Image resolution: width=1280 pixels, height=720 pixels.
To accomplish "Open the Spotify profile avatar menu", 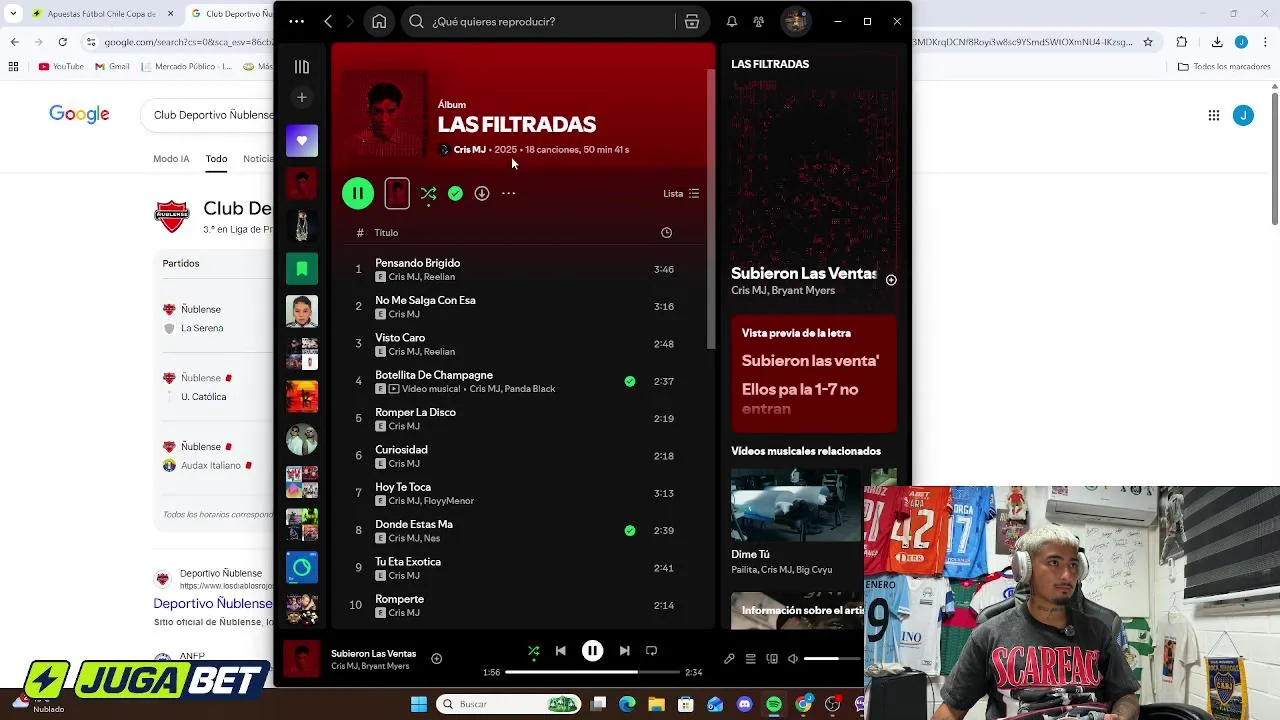I will point(795,21).
